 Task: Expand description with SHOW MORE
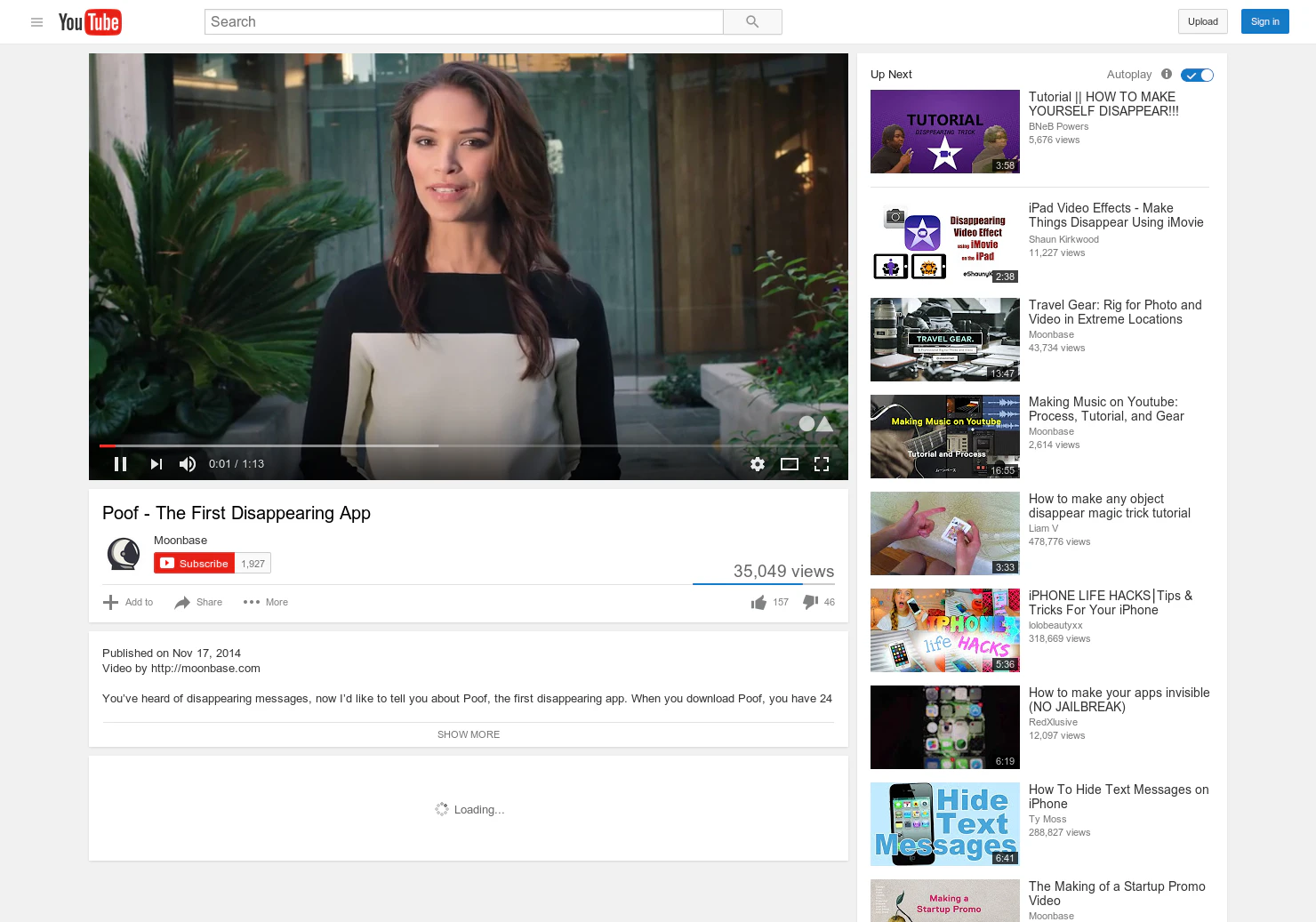(469, 734)
